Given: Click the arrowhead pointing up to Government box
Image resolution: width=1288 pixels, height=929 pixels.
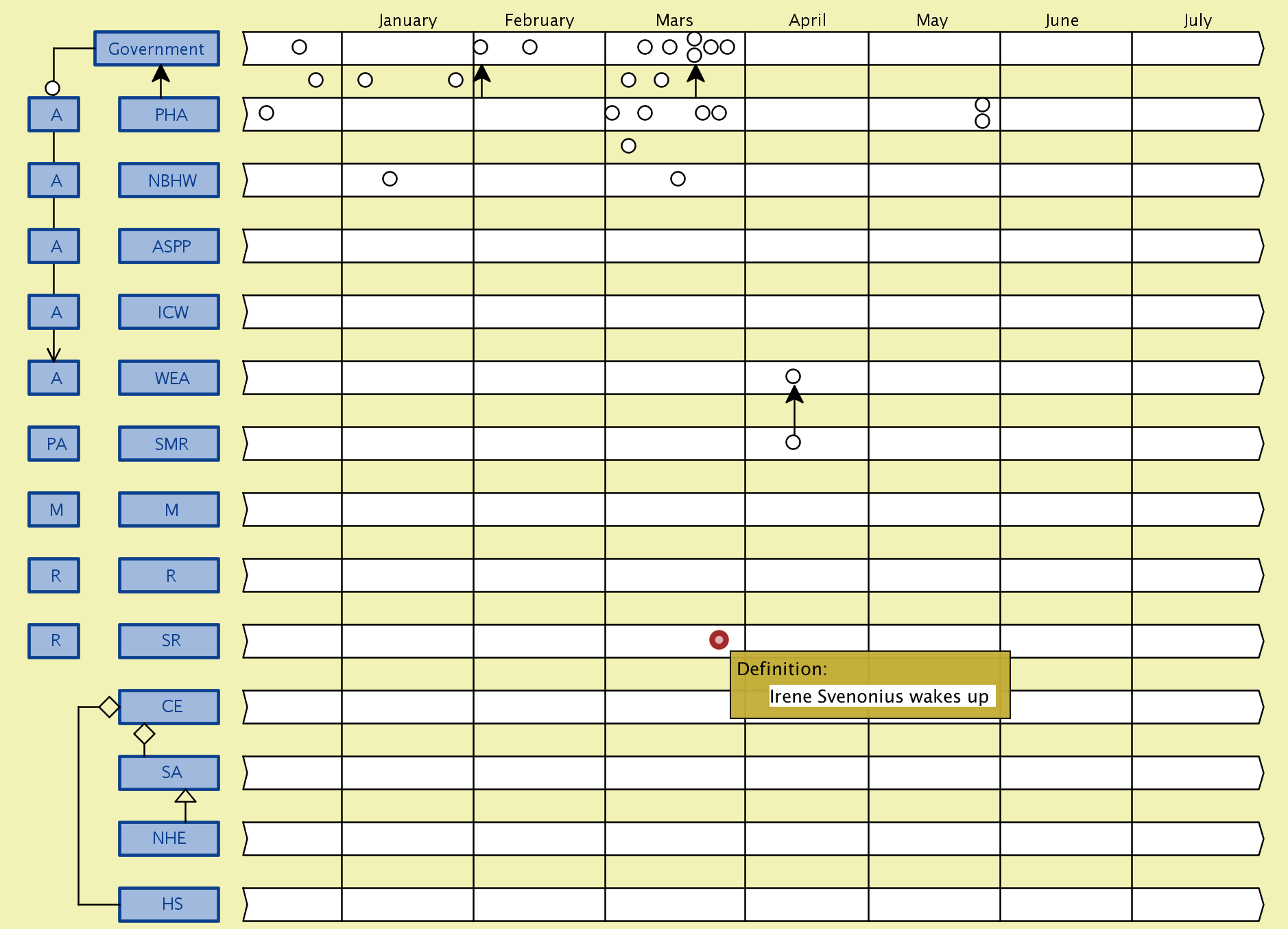Looking at the screenshot, I should [160, 73].
